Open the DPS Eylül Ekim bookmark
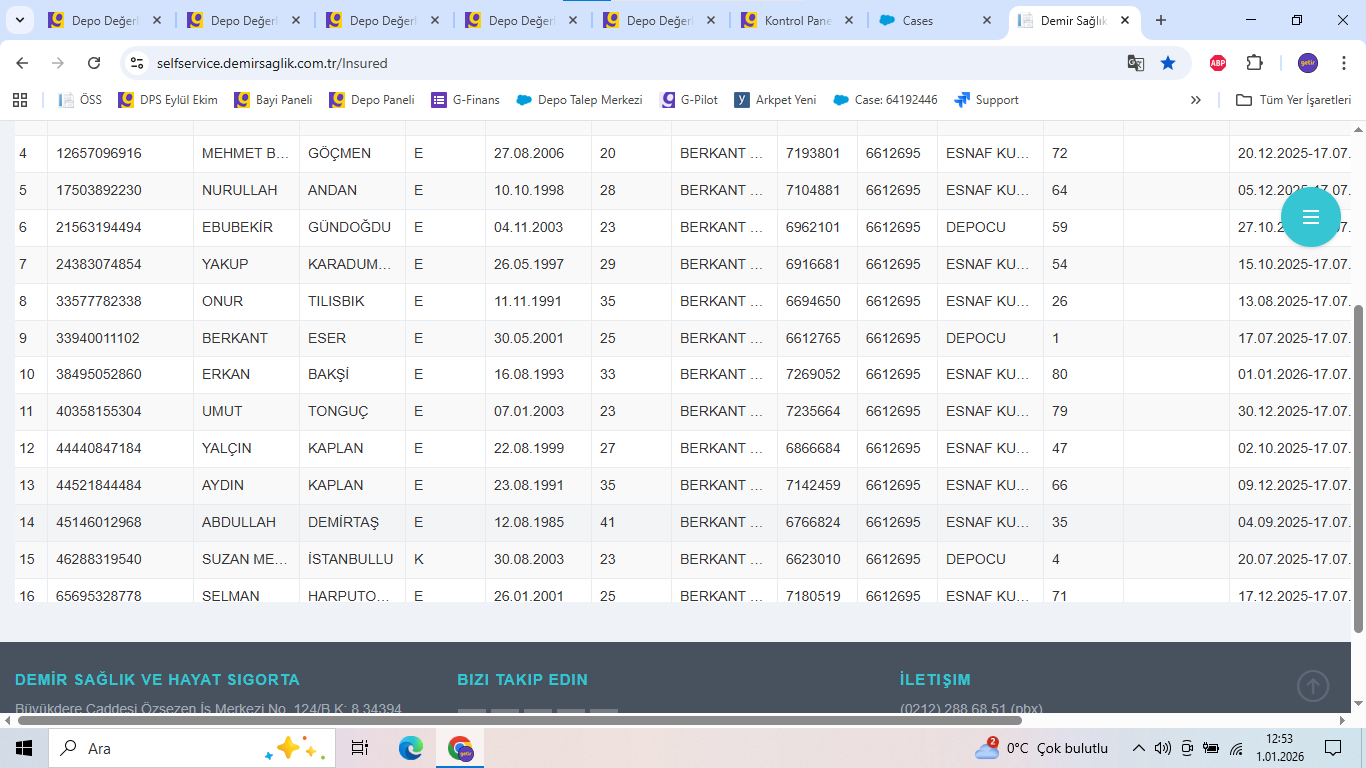This screenshot has height=768, width=1366. [x=168, y=100]
